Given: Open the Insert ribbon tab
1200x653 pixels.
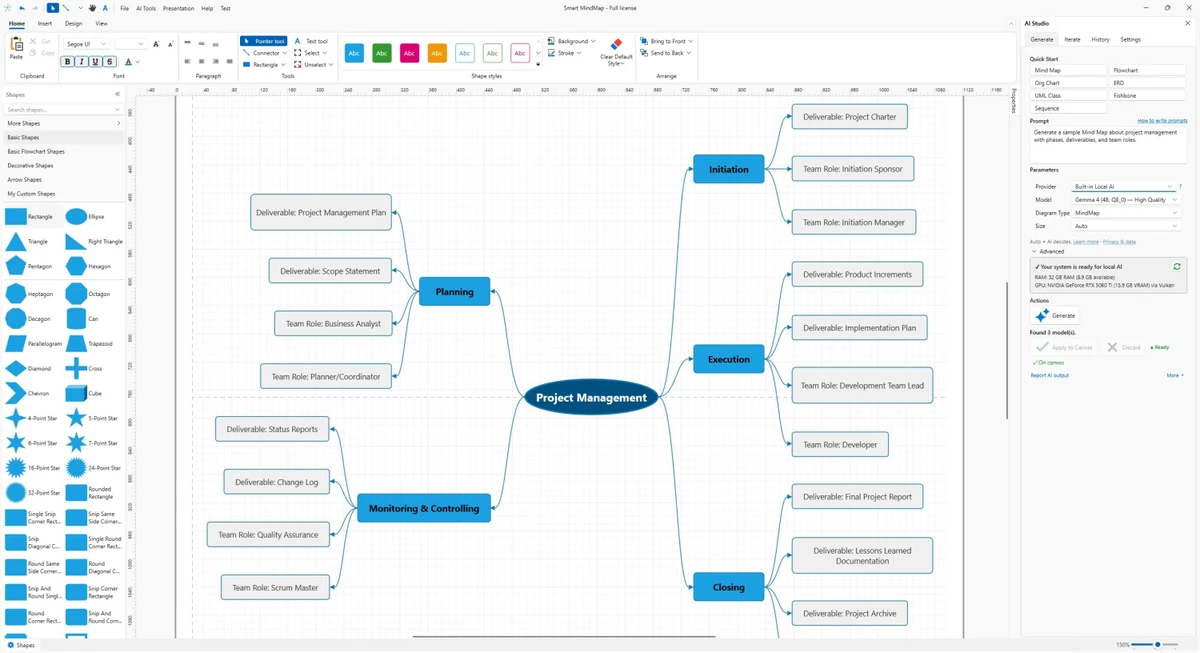Looking at the screenshot, I should [x=45, y=23].
